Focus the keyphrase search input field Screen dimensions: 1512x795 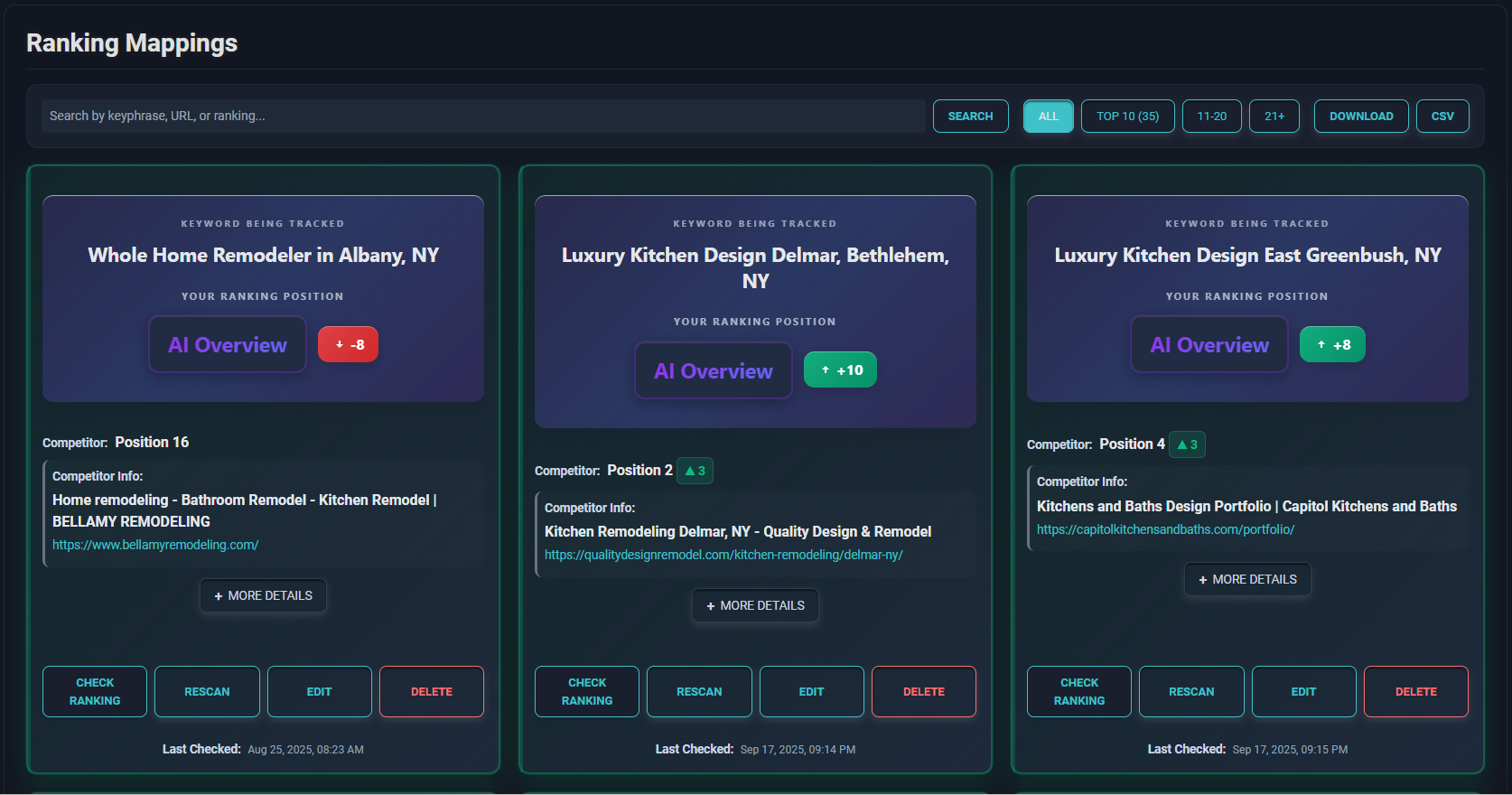[x=483, y=117]
